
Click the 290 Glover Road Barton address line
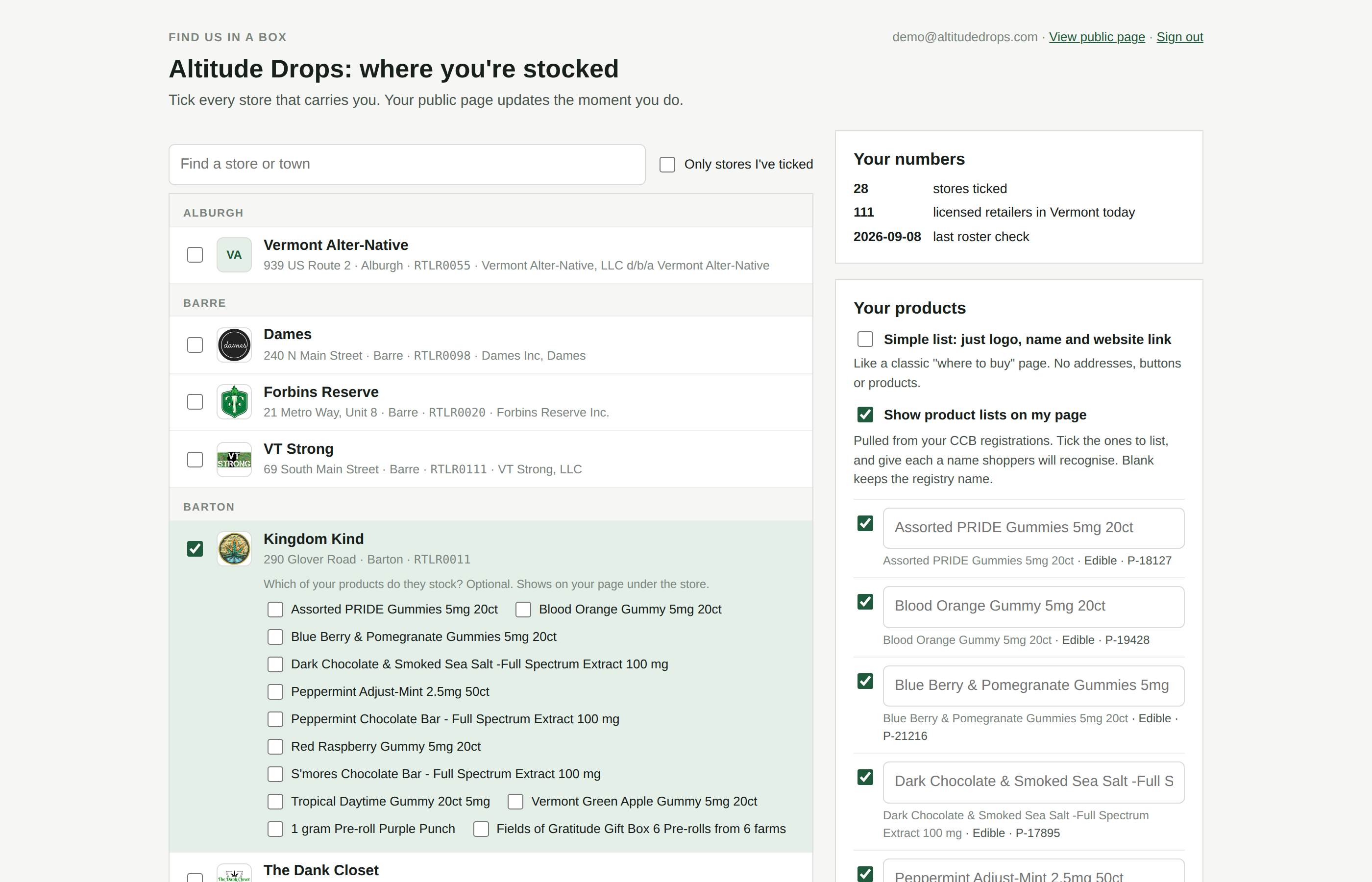pos(367,560)
